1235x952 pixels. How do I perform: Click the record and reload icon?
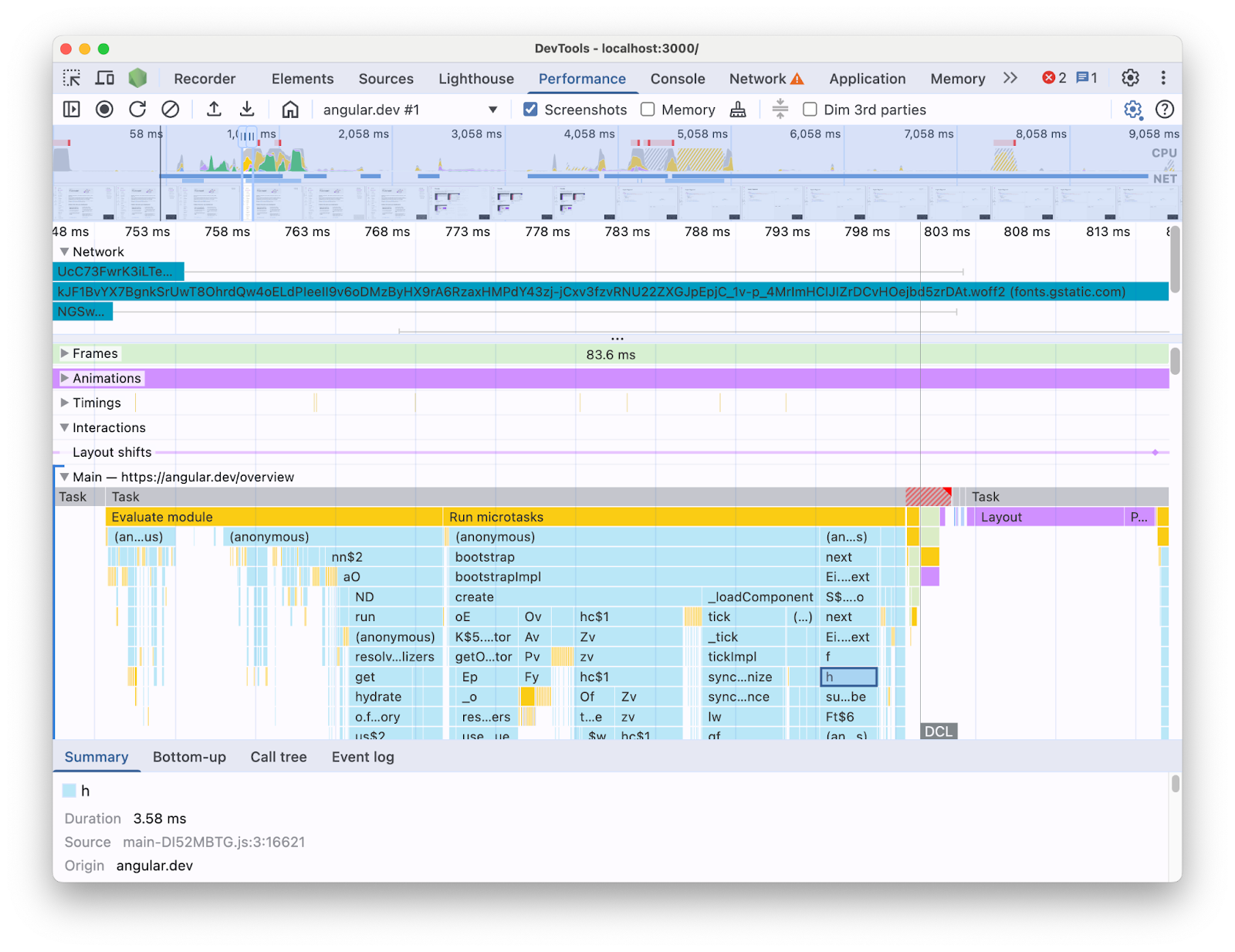137,110
